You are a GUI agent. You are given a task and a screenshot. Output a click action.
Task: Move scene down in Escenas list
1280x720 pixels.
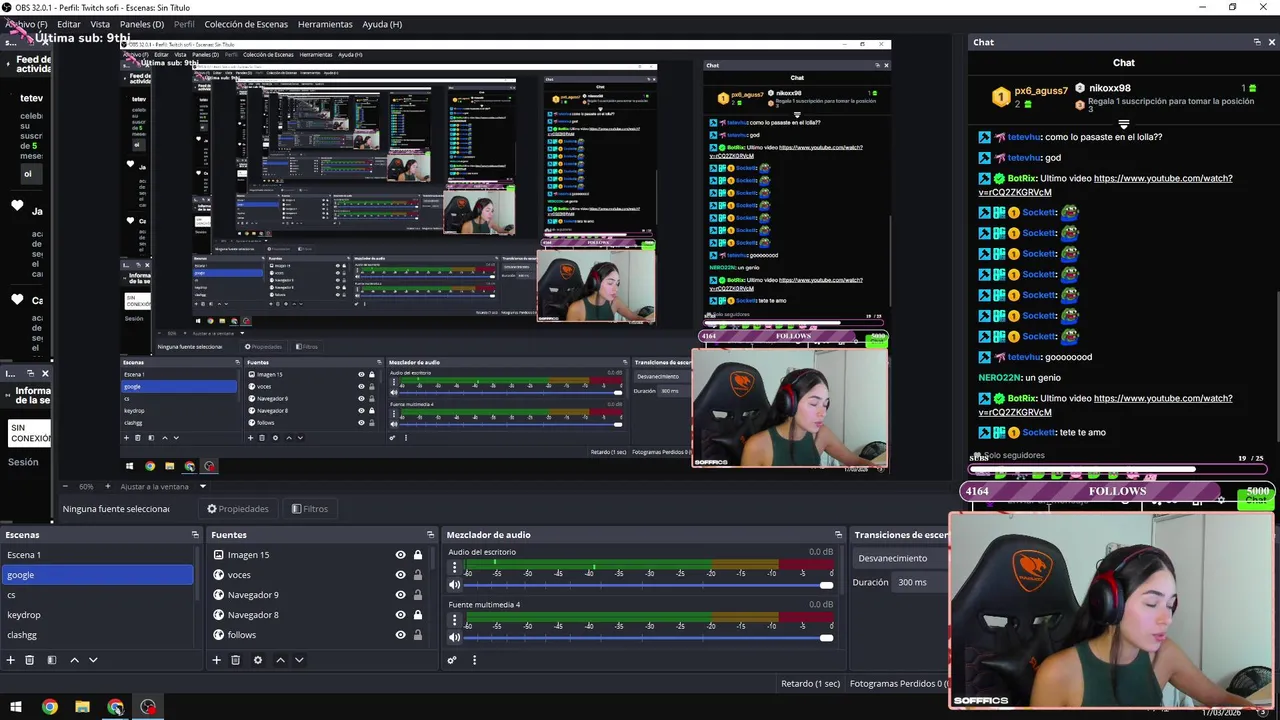pyautogui.click(x=93, y=660)
